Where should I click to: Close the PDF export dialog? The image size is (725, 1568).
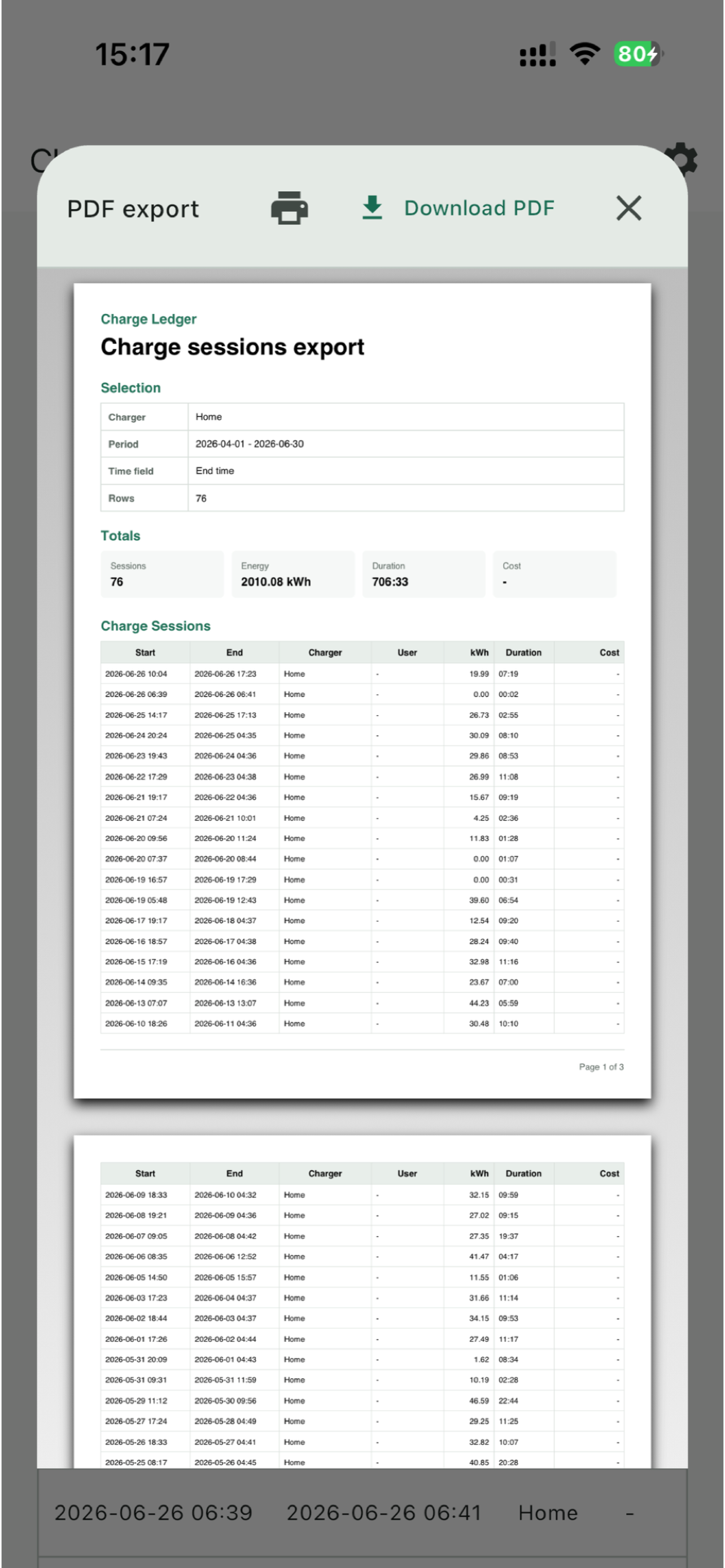click(628, 208)
